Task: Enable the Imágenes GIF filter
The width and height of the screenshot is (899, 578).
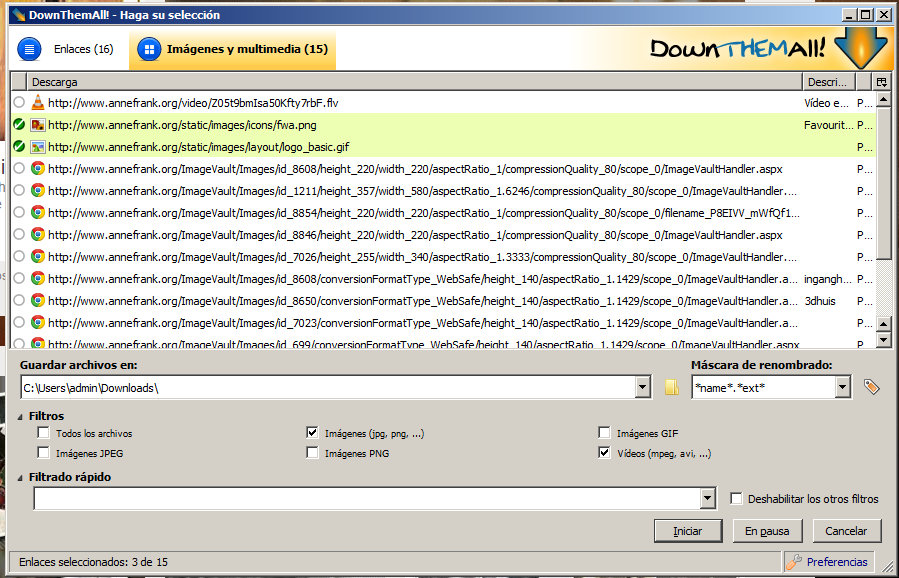Action: point(604,433)
